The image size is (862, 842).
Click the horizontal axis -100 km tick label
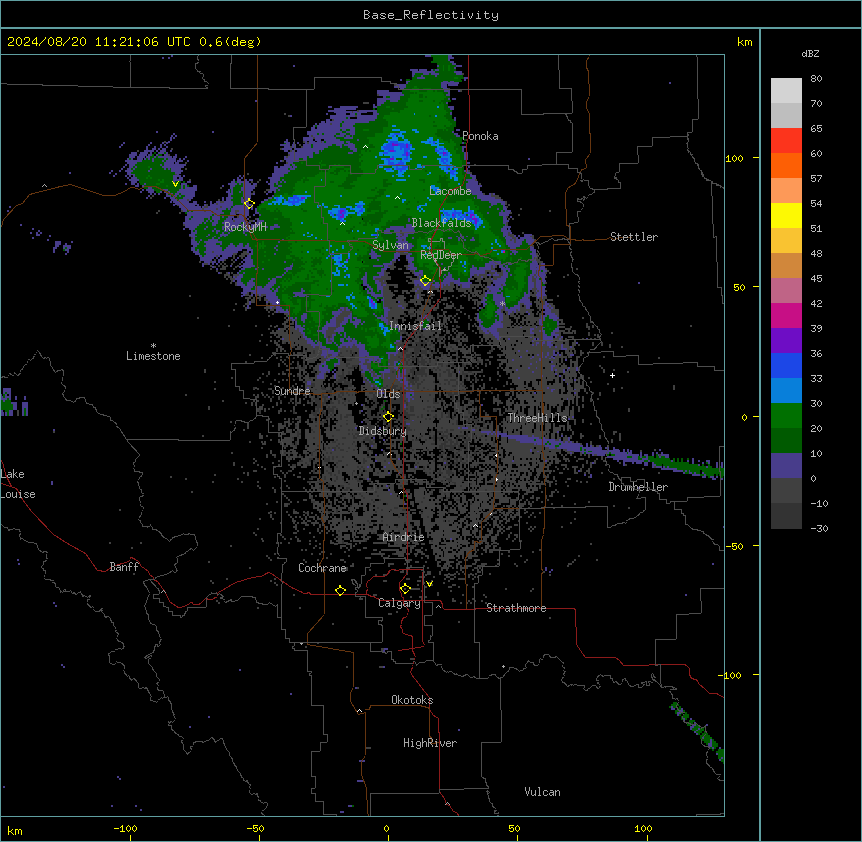(x=125, y=828)
